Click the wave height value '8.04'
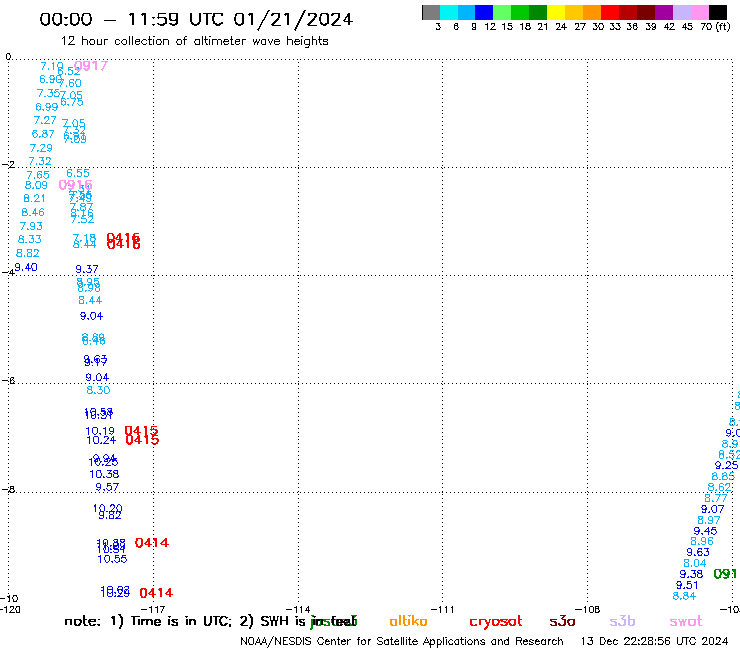Image resolution: width=740 pixels, height=650 pixels. click(695, 563)
